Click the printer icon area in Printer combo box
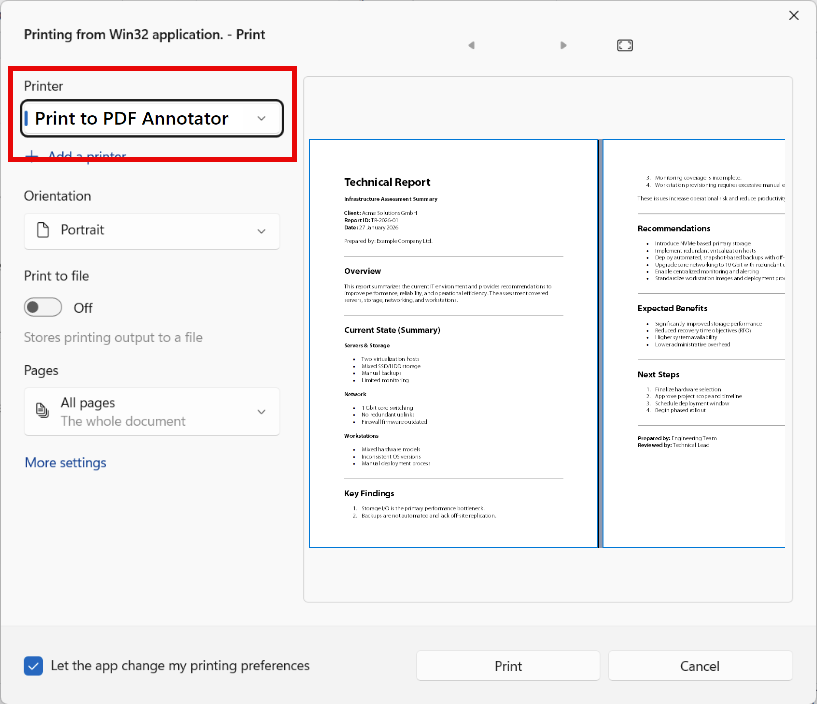 pos(27,117)
